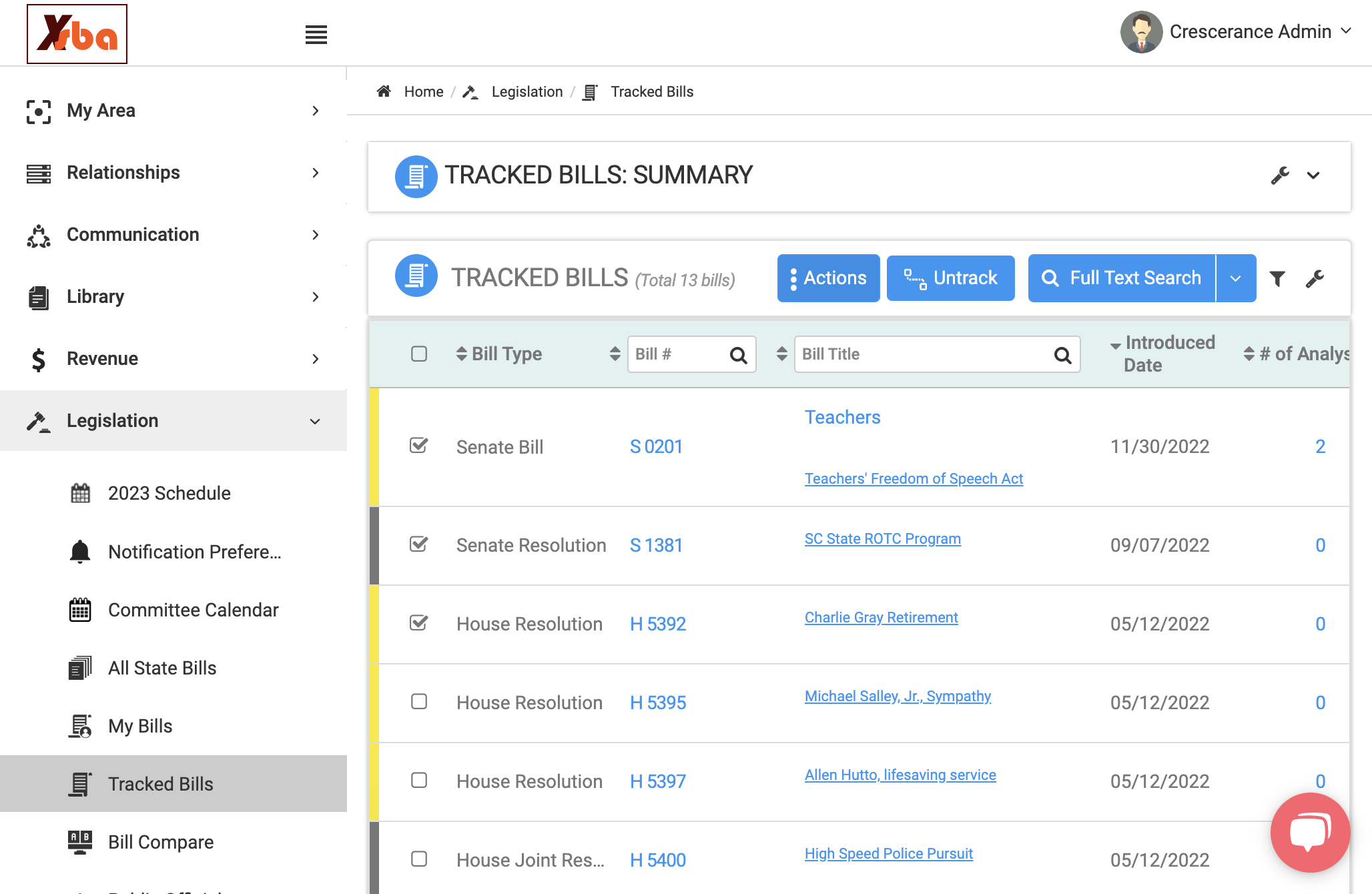Uncheck the H 5392 row checkbox
The width and height of the screenshot is (1372, 894).
tap(419, 622)
